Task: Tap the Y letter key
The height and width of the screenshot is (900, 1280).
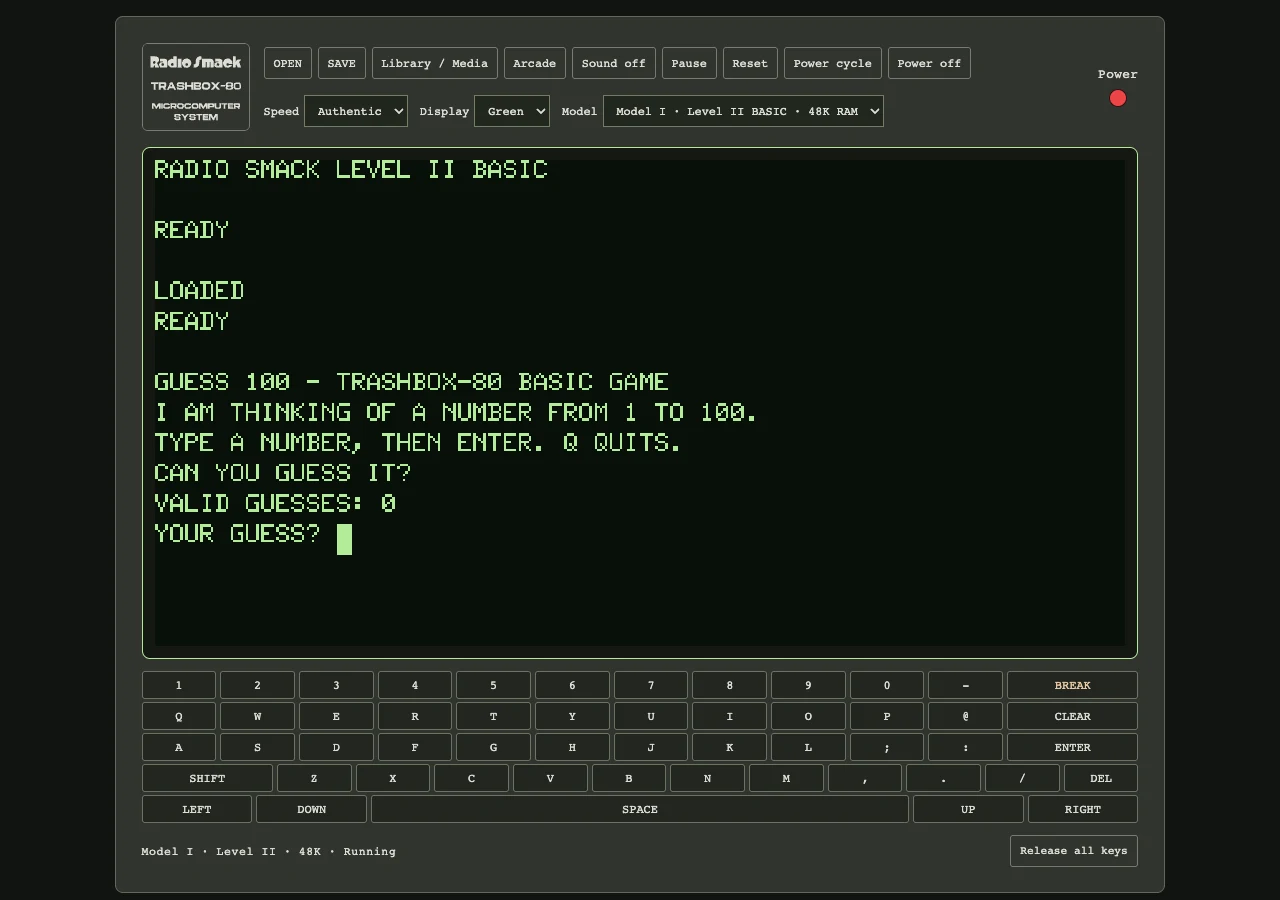Action: pos(572,716)
